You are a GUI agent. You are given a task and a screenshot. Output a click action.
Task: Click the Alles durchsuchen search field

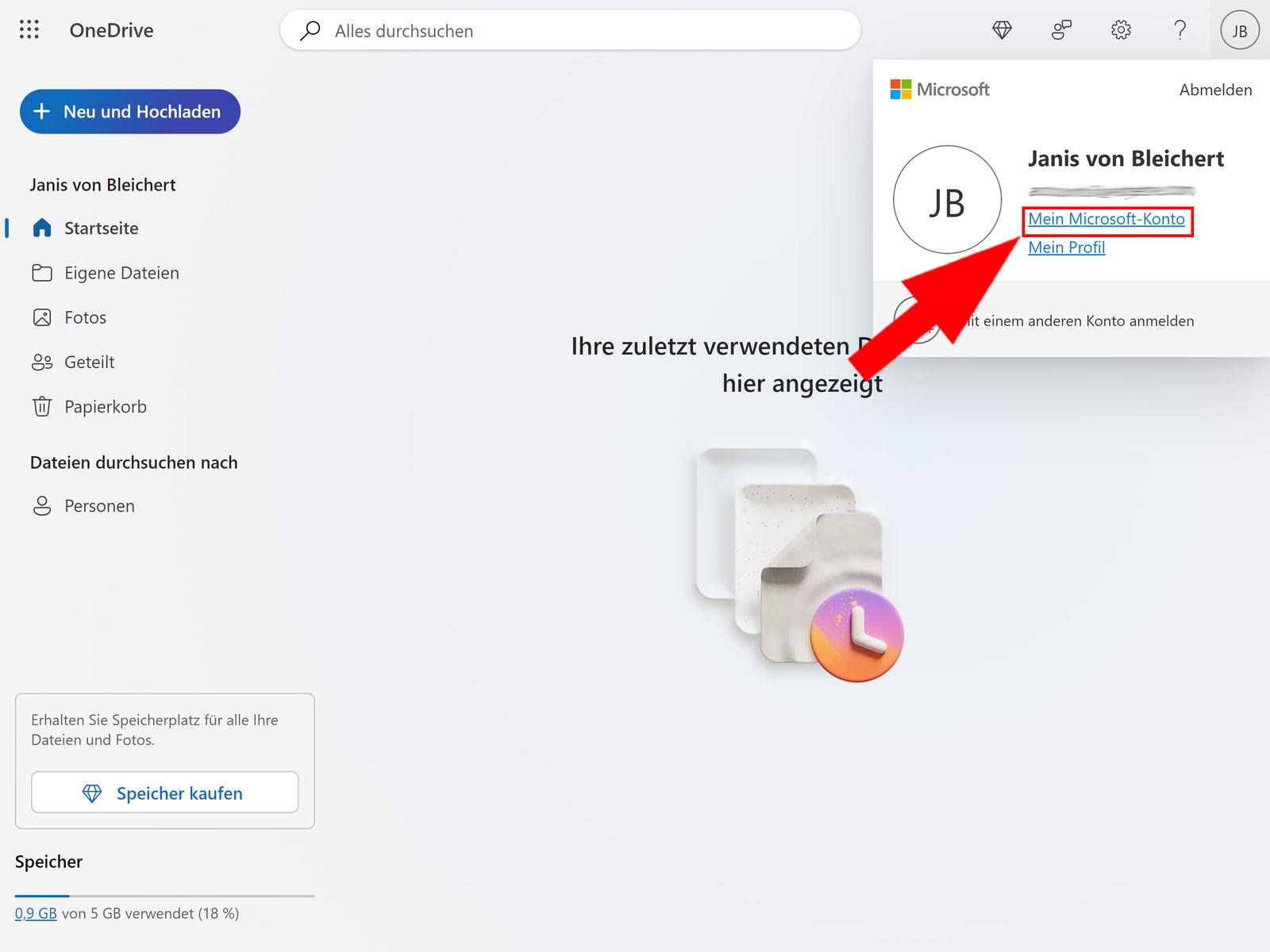pos(570,30)
